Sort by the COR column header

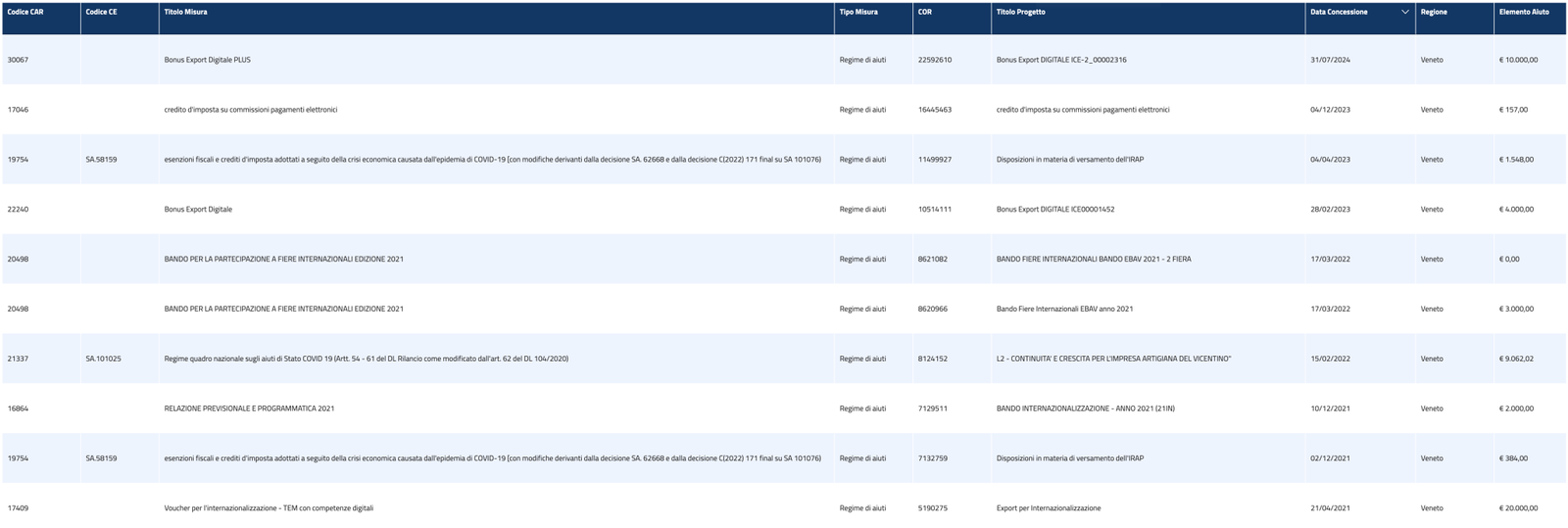coord(925,12)
